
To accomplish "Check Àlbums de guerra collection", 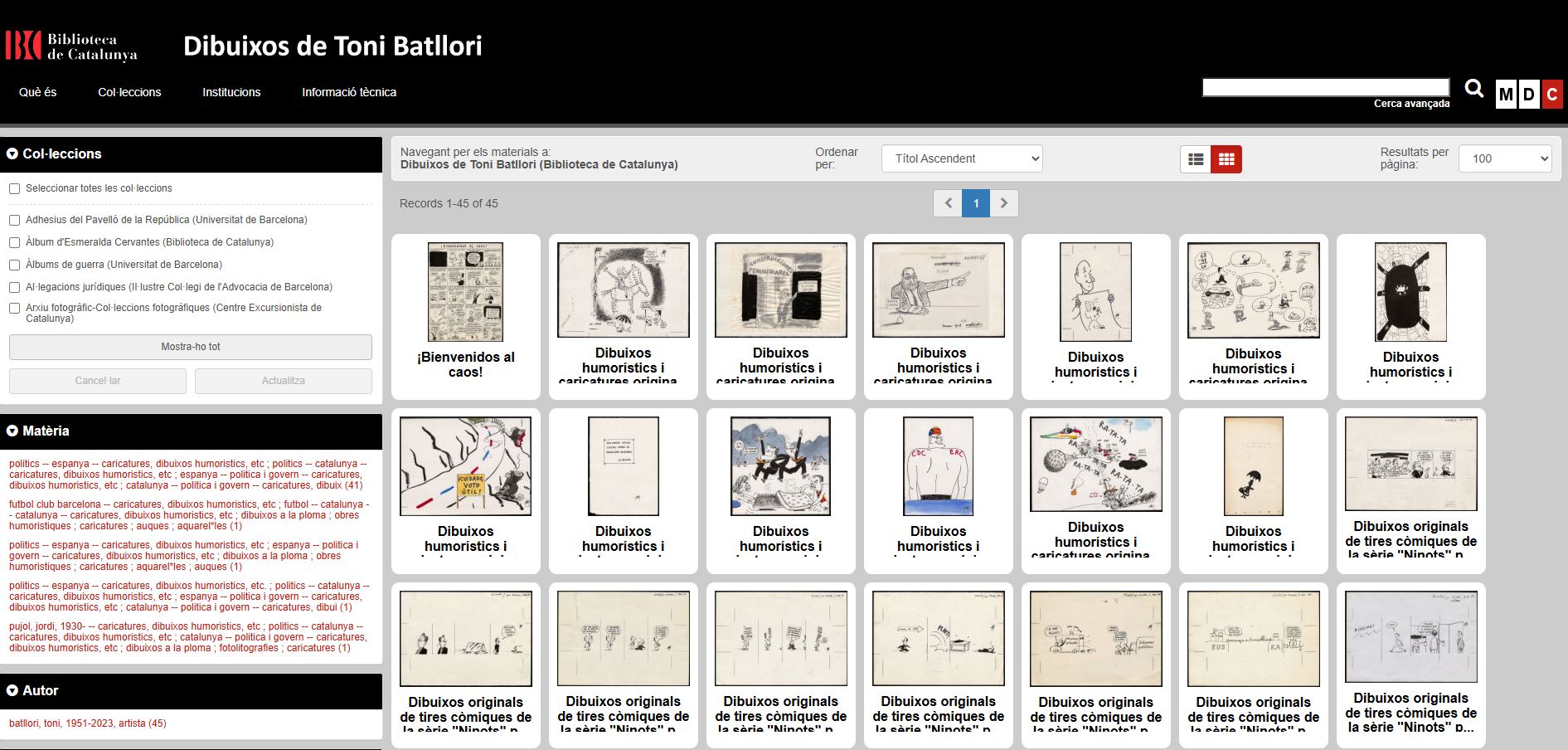I will pyautogui.click(x=14, y=265).
